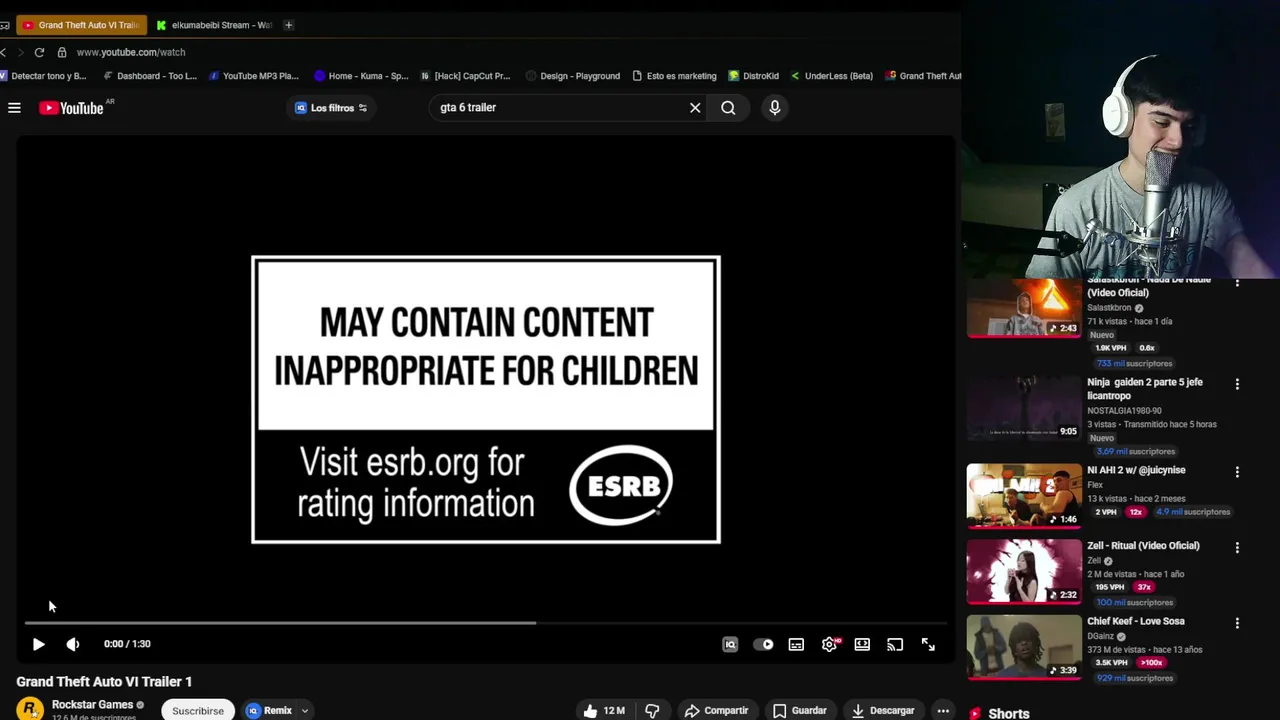The height and width of the screenshot is (720, 1280).
Task: Open Home - Kuma - Sp... bookmark
Action: (361, 76)
